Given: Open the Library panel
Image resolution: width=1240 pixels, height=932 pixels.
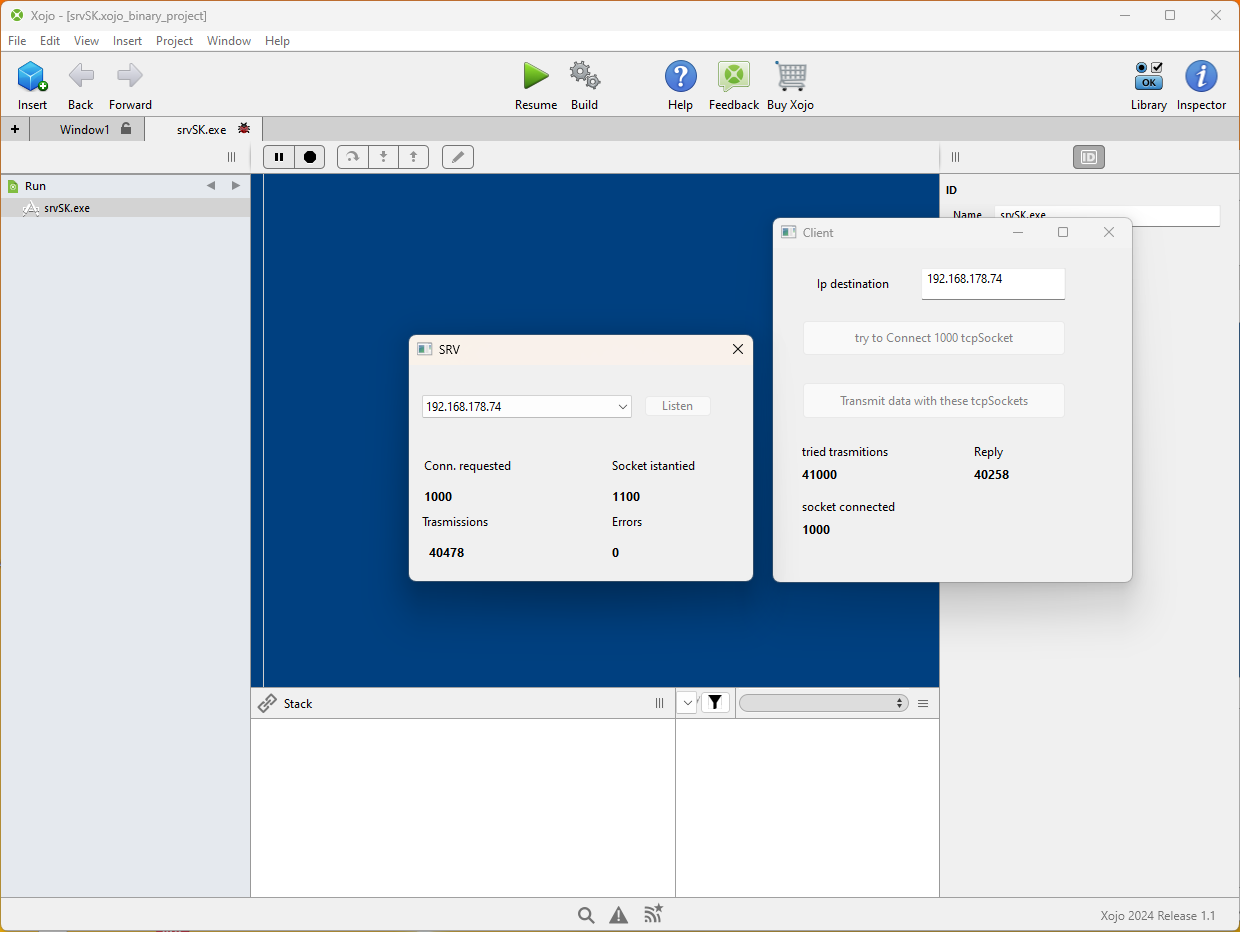Looking at the screenshot, I should click(x=1149, y=76).
